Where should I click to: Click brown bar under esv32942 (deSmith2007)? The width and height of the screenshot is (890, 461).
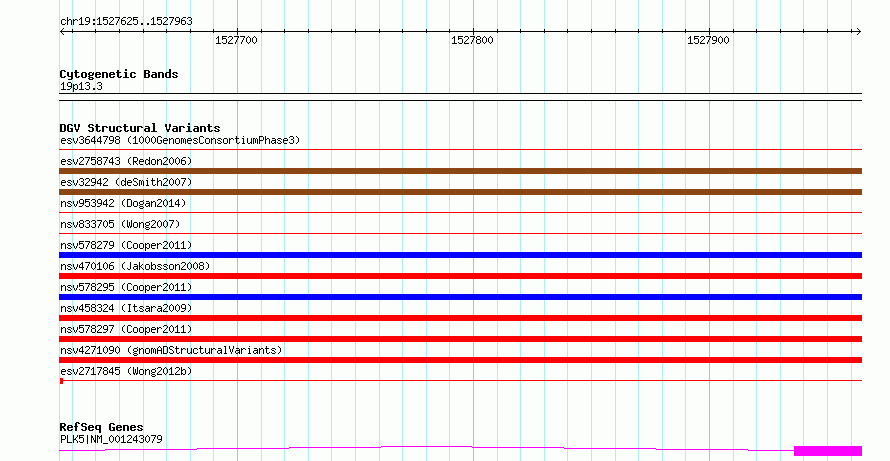point(460,192)
